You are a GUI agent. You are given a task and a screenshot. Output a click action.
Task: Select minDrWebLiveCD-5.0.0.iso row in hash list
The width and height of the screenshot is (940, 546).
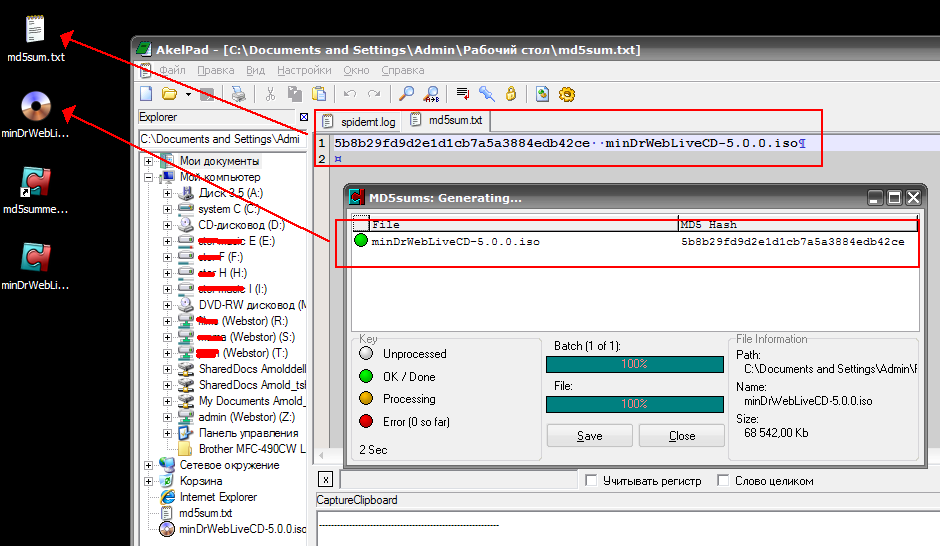pos(455,241)
